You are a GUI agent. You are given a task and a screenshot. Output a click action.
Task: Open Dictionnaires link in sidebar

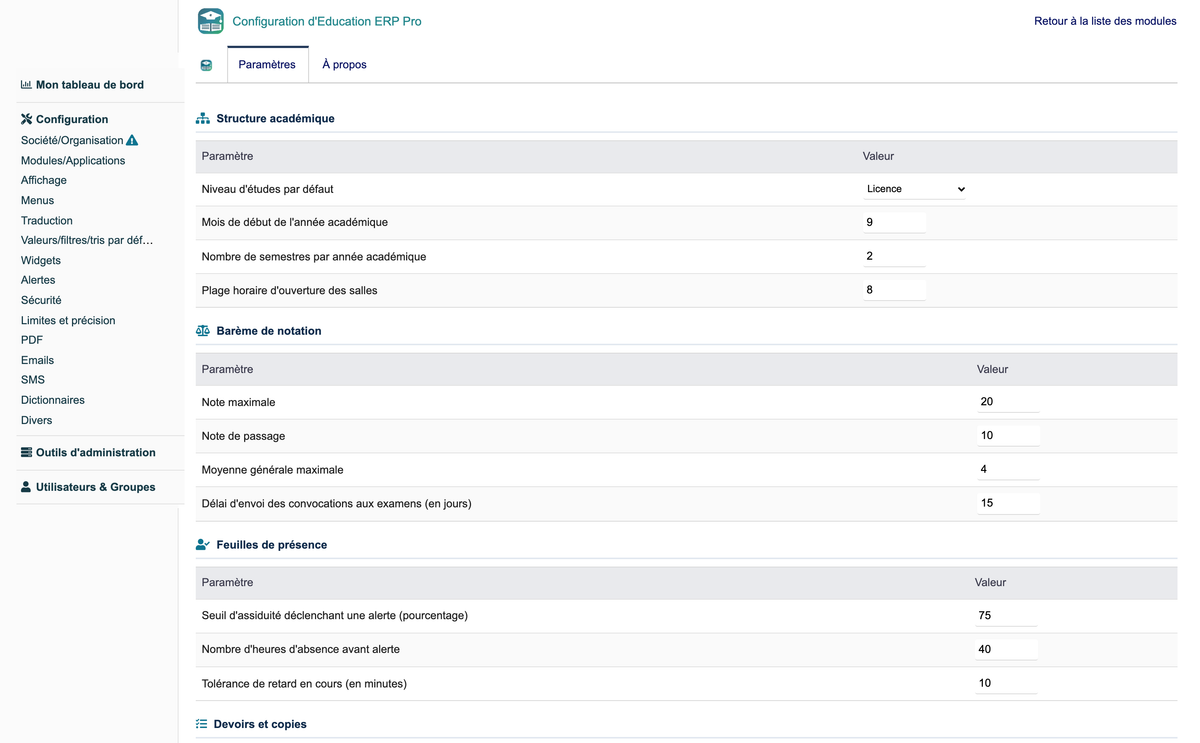(x=53, y=400)
